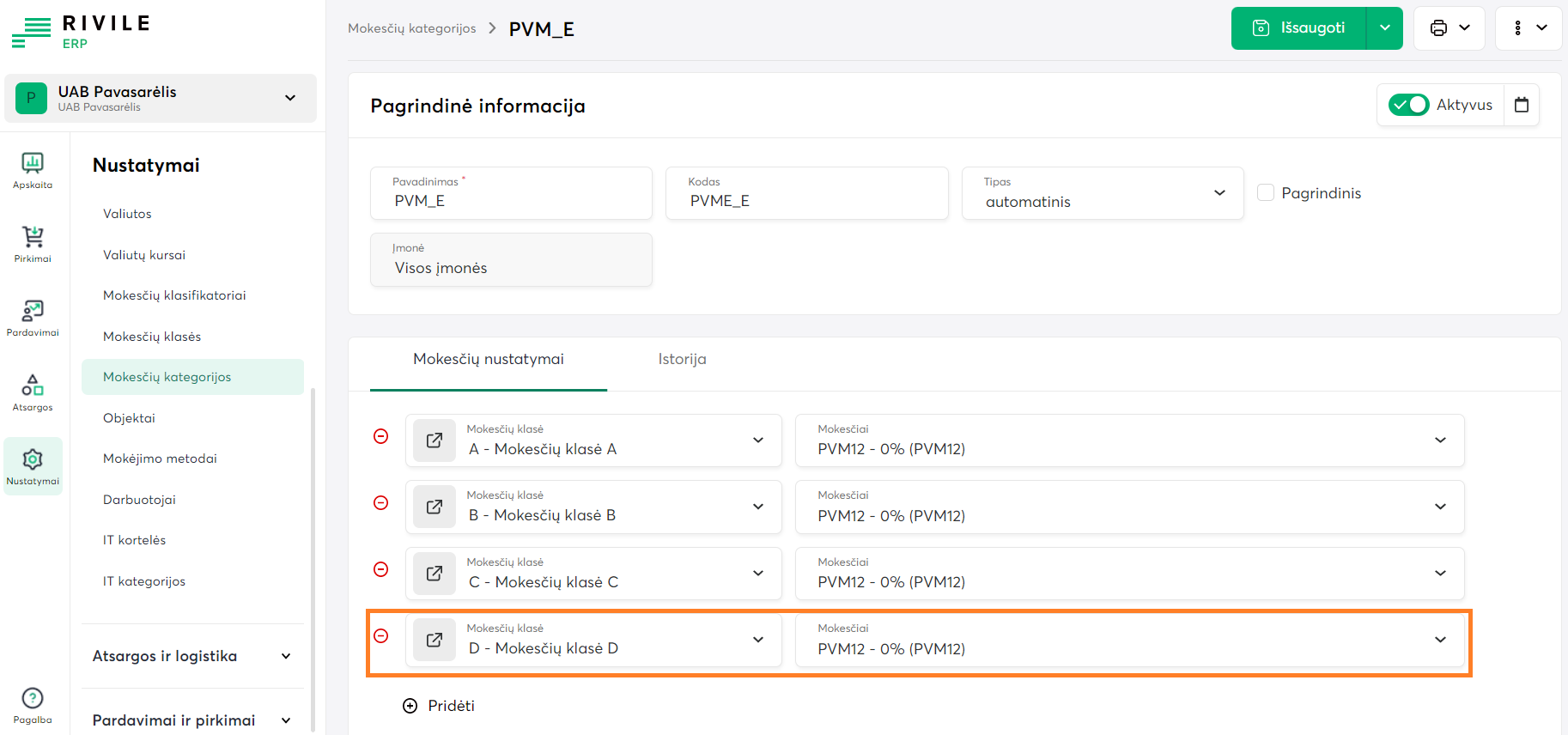The width and height of the screenshot is (1568, 735).
Task: Toggle the Aktyvus switch
Action: point(1408,105)
